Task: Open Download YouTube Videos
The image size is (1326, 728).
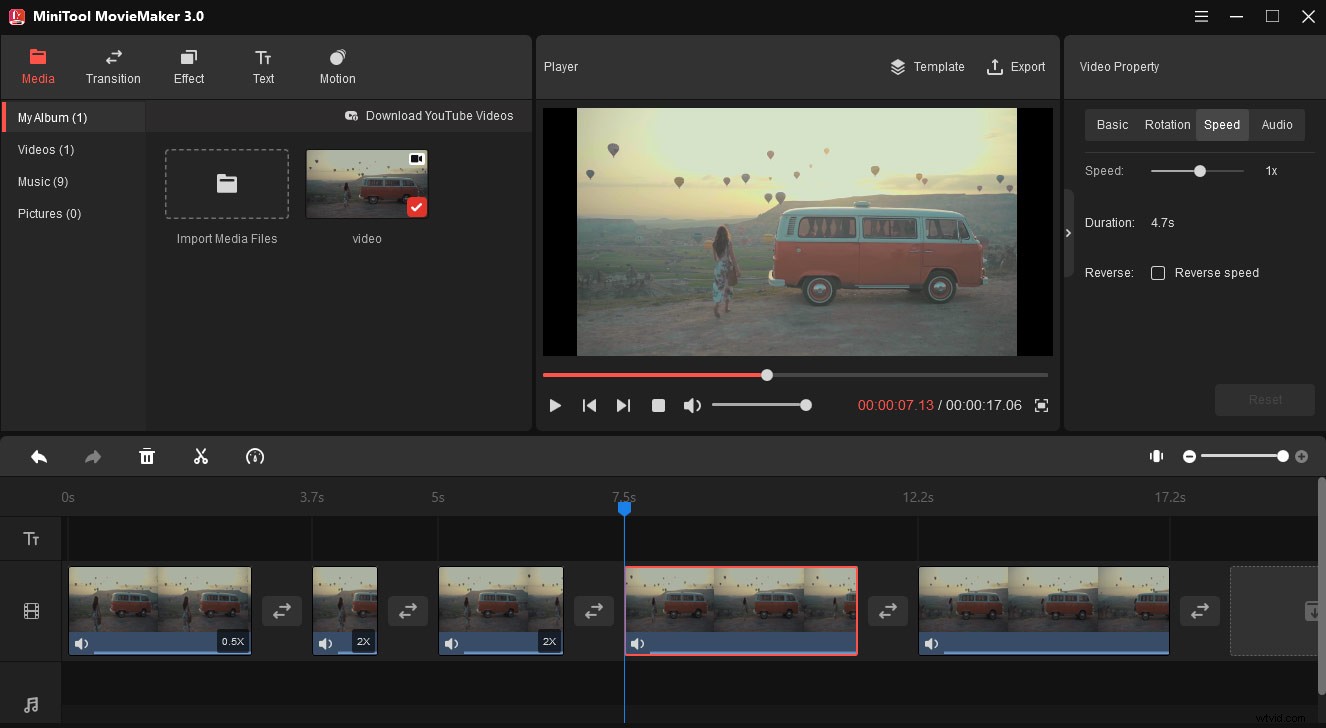Action: pyautogui.click(x=429, y=115)
